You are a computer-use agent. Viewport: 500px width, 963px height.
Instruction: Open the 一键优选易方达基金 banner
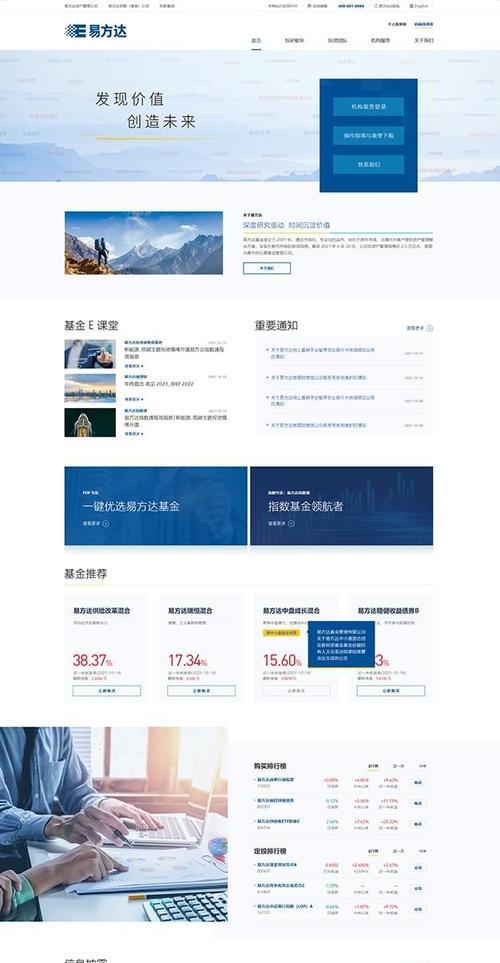tap(156, 506)
